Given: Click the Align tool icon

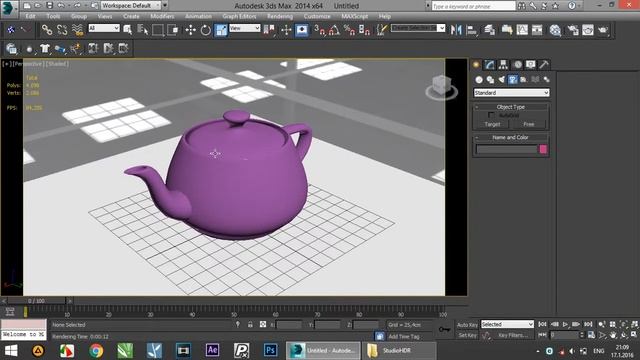Looking at the screenshot, I should tap(471, 30).
